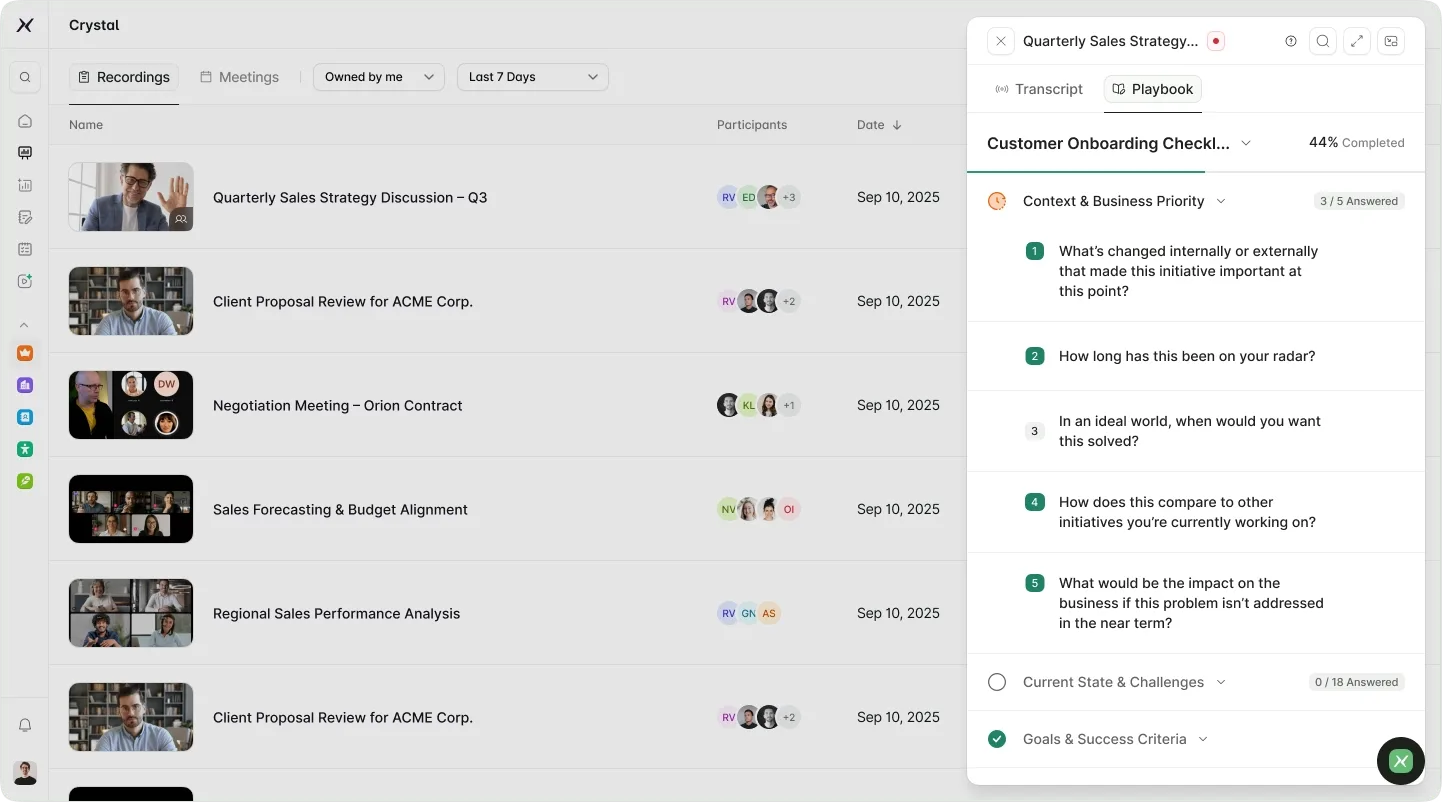The width and height of the screenshot is (1442, 802).
Task: Open notifications bell in sidebar
Action: (x=25, y=725)
